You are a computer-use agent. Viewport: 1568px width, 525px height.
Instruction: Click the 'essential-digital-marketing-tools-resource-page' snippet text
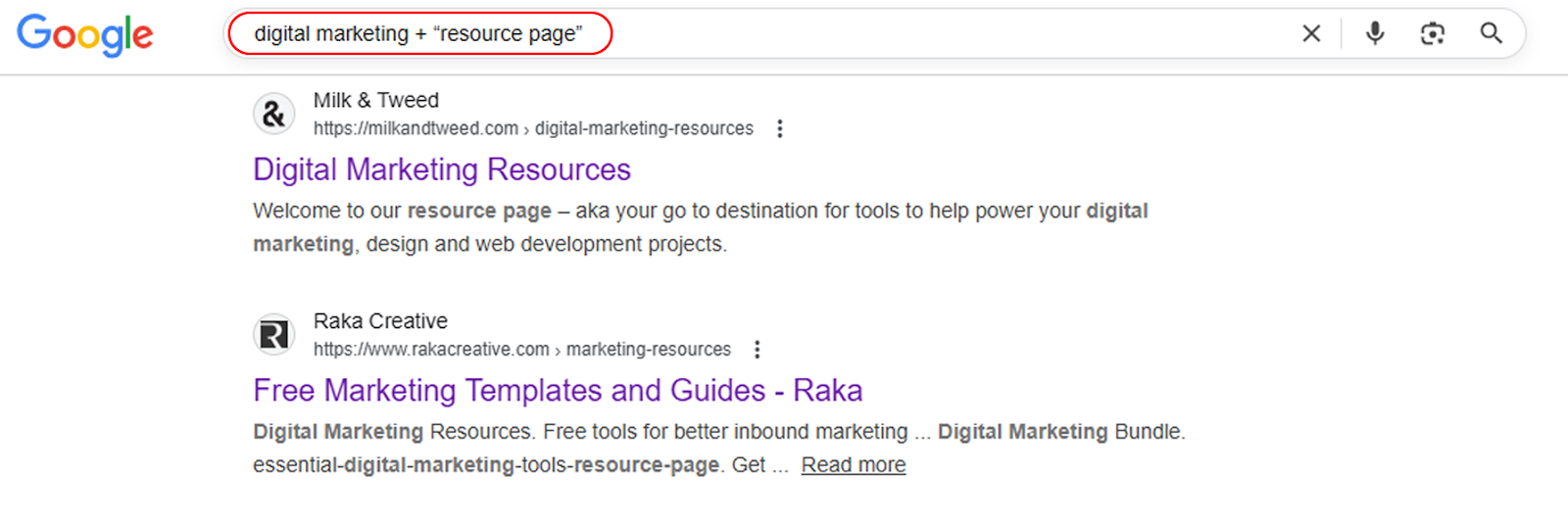click(x=488, y=465)
